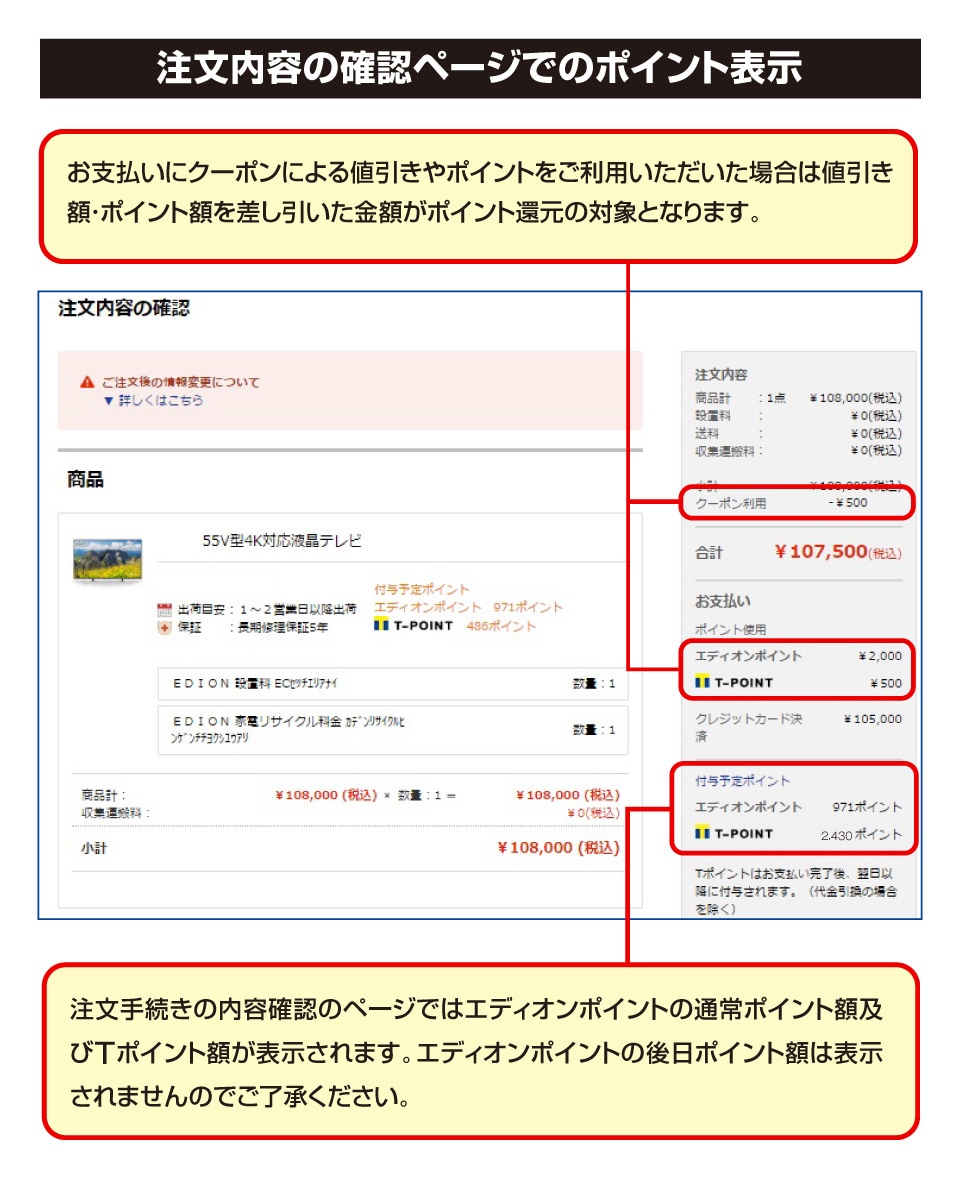The width and height of the screenshot is (960, 1180).
Task: Click the ¥2,000 エディオンポイント usage amount
Action: [880, 656]
